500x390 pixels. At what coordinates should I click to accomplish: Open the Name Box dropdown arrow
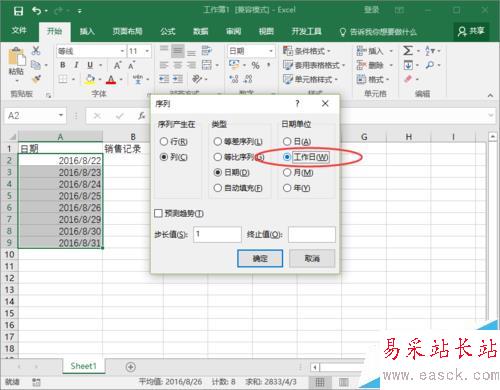(61, 115)
